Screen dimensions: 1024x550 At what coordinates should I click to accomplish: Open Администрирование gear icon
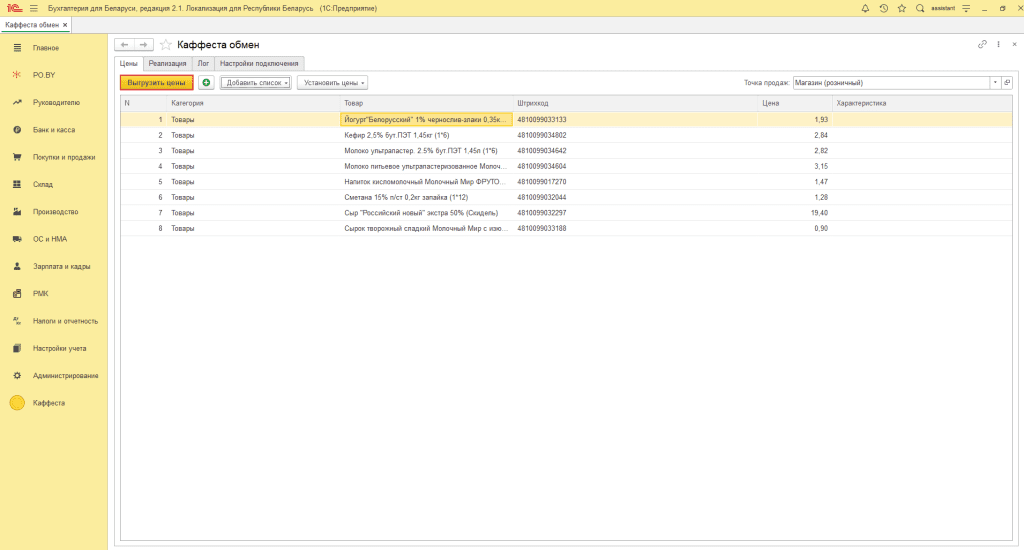[x=17, y=376]
